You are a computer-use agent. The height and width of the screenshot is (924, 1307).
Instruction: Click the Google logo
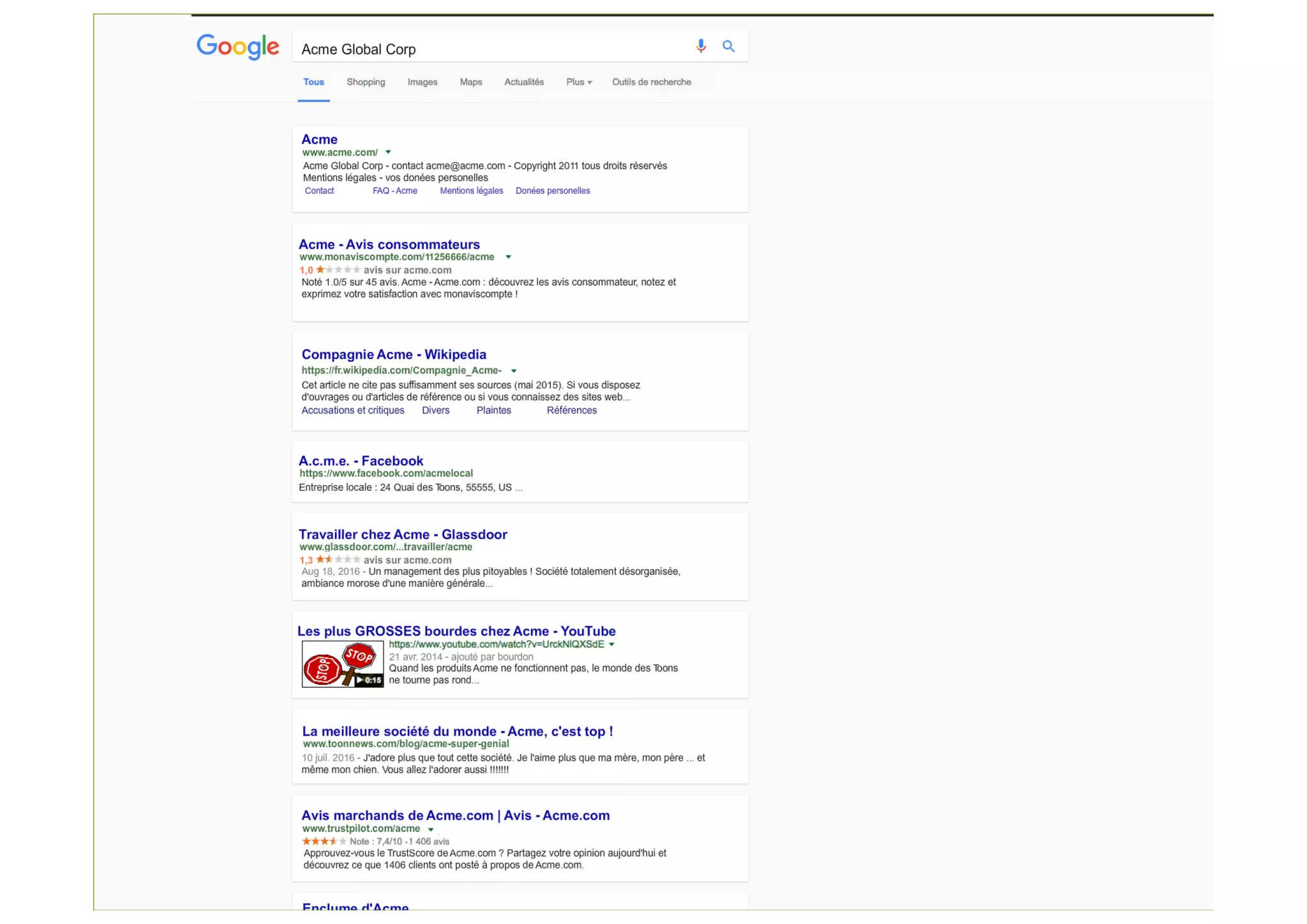pos(237,47)
